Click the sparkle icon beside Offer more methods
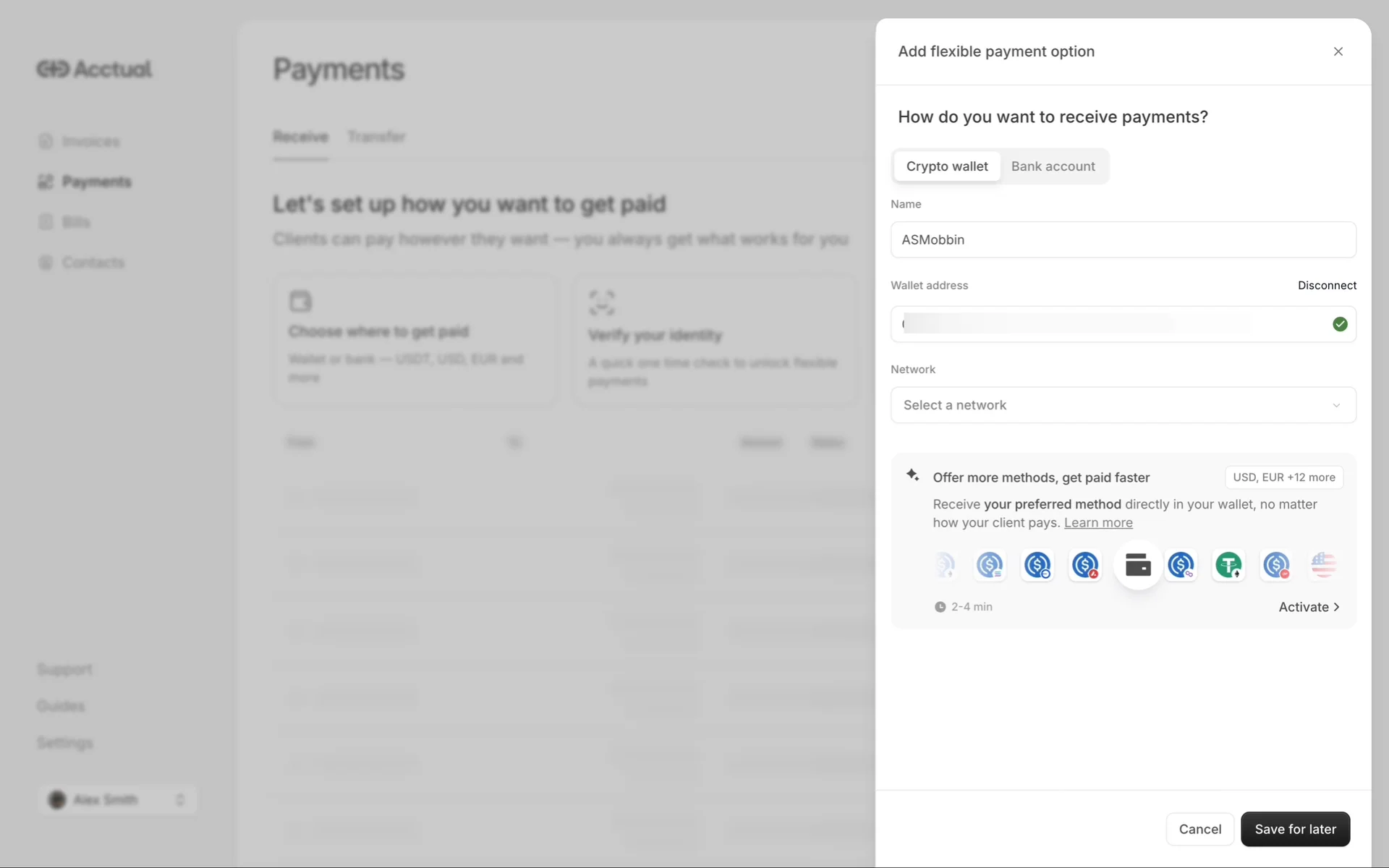Screen dimensions: 1389x868 coord(912,475)
